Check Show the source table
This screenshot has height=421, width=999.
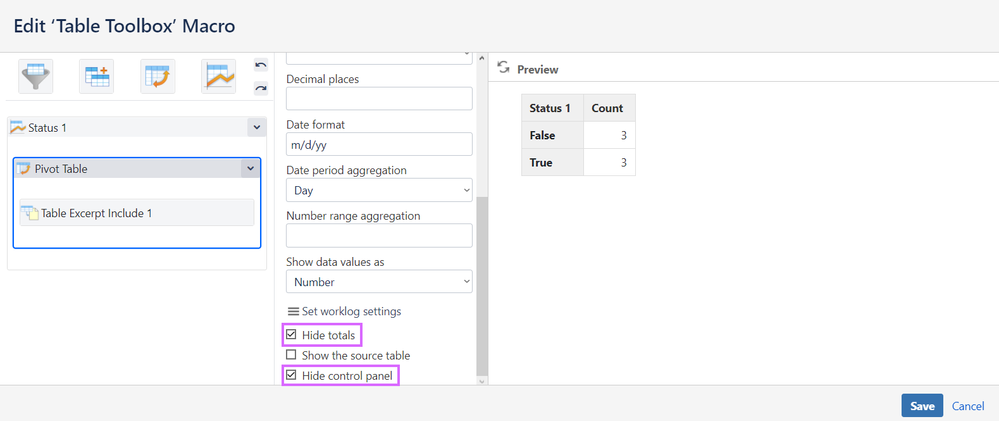click(x=291, y=355)
